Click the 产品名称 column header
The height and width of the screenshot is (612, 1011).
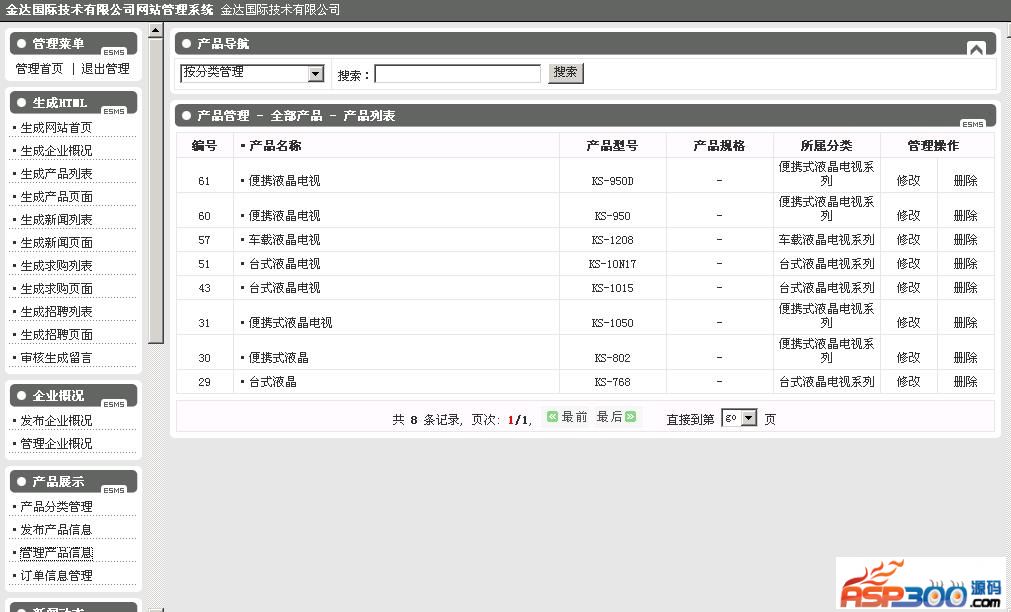coord(275,146)
